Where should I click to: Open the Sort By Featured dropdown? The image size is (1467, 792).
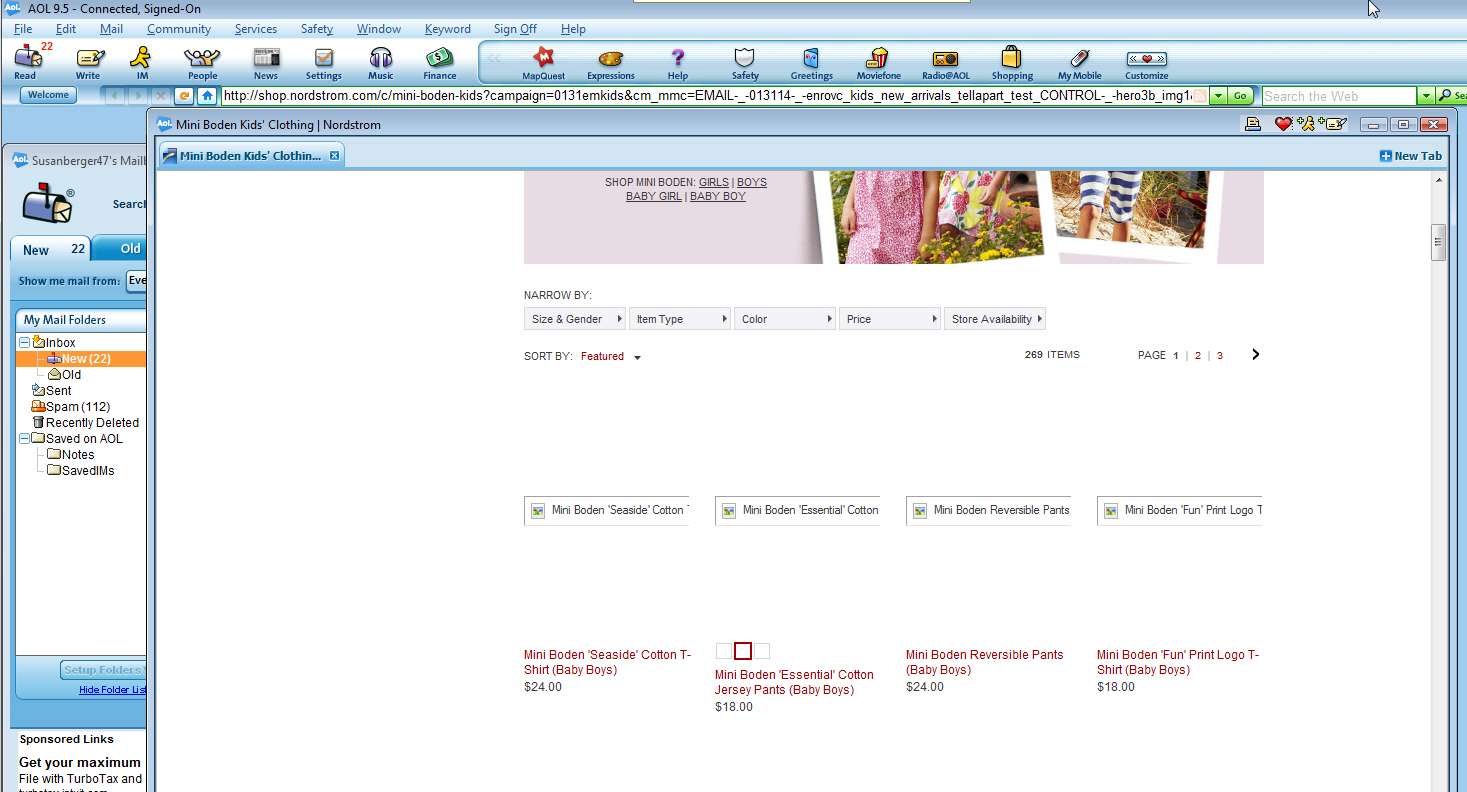611,356
